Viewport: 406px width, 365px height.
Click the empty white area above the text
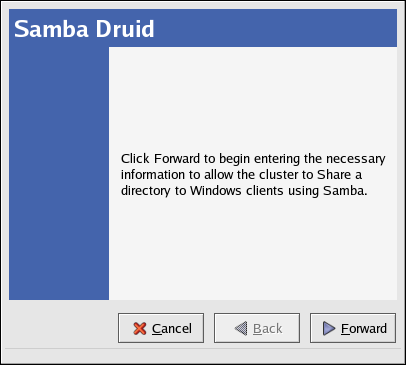point(253,98)
